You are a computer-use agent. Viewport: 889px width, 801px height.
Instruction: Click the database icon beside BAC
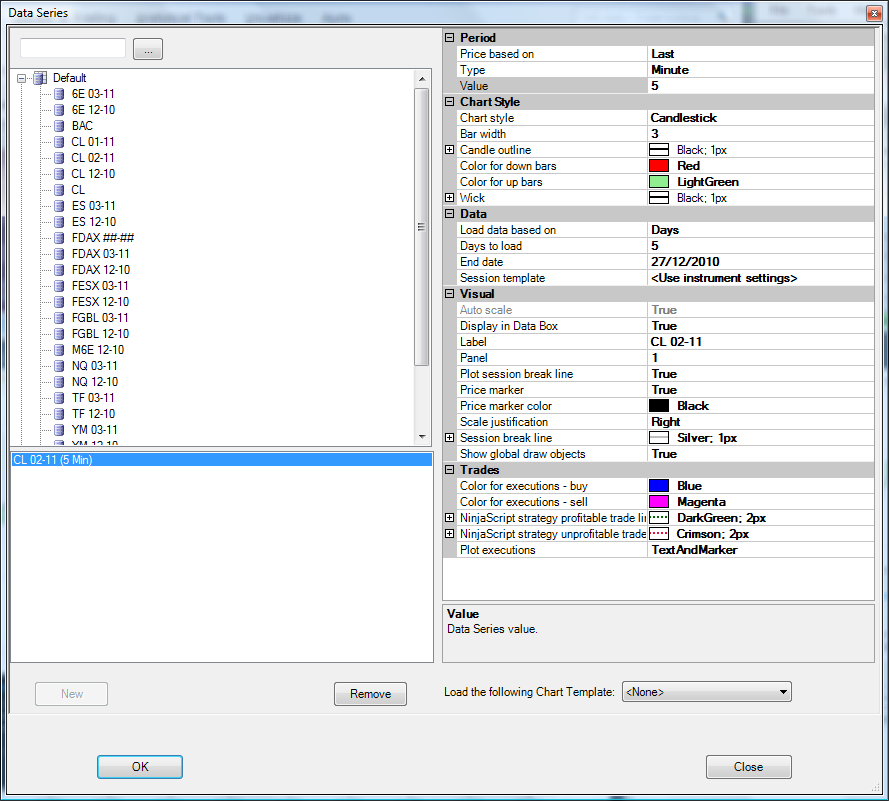(59, 126)
